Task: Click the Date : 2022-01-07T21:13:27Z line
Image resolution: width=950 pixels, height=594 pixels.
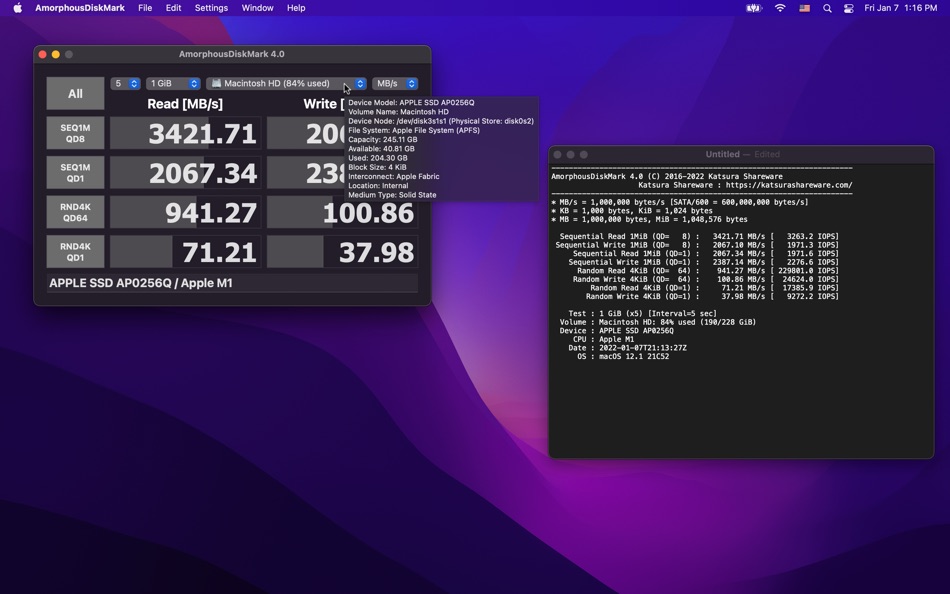Action: point(627,348)
